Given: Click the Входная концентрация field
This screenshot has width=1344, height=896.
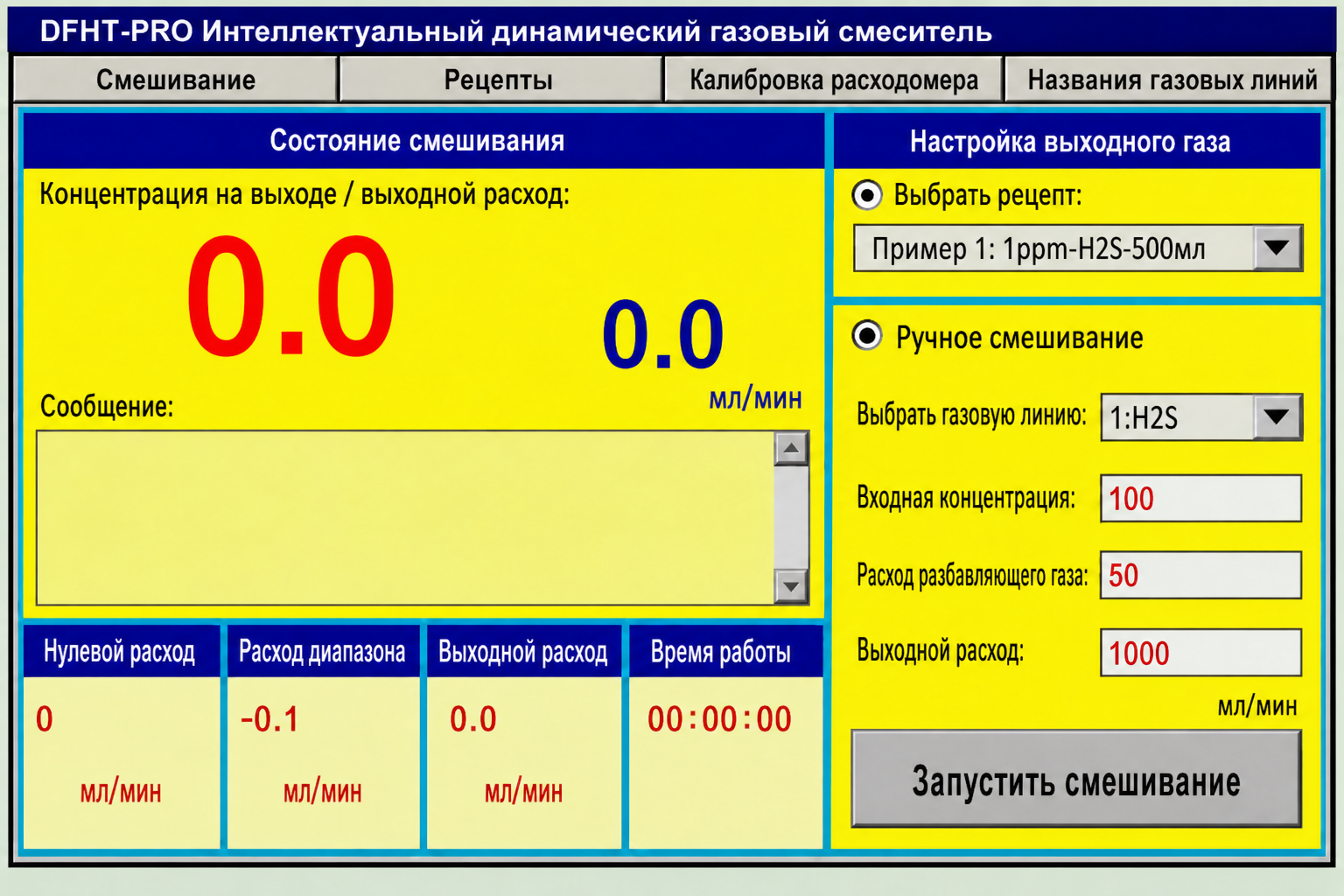Looking at the screenshot, I should pos(1200,499).
